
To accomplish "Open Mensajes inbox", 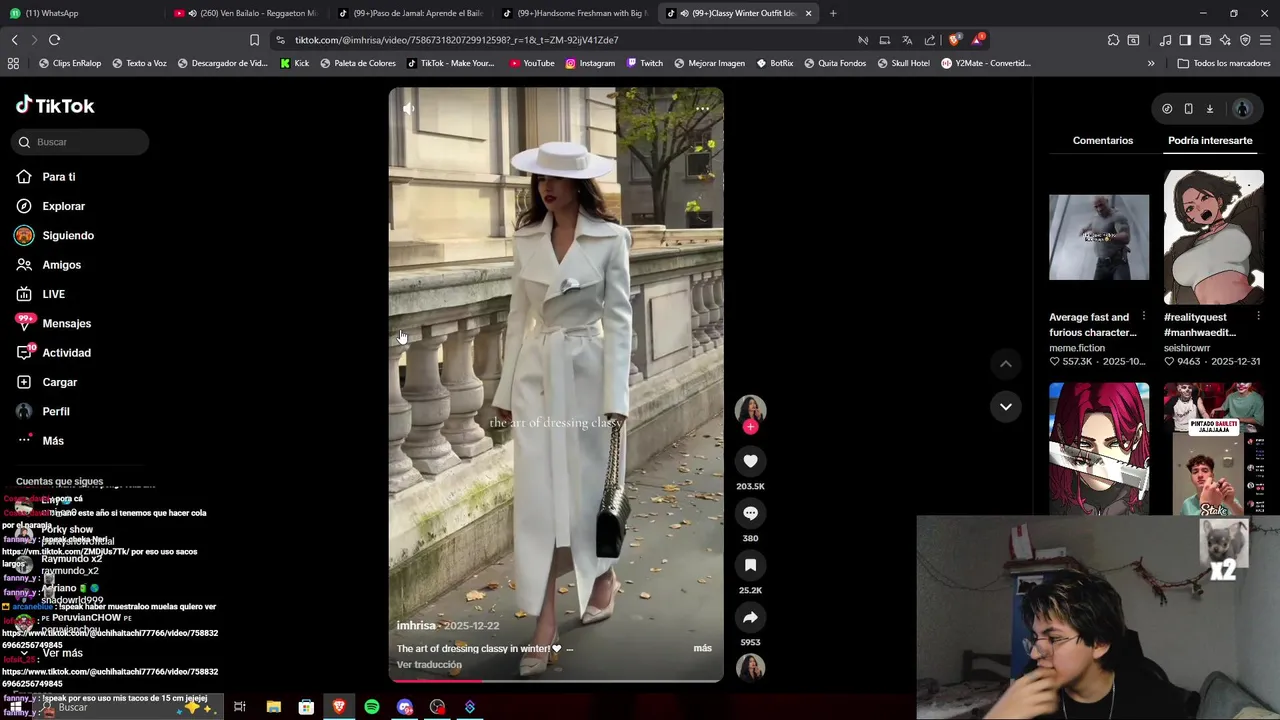I will (66, 324).
